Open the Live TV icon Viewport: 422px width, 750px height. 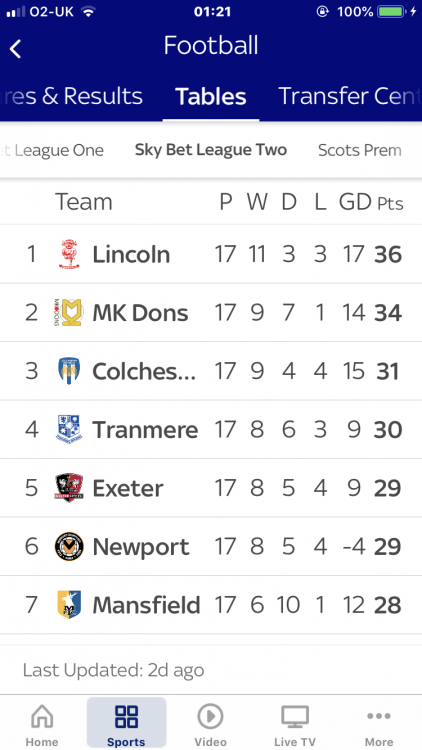pos(295,717)
